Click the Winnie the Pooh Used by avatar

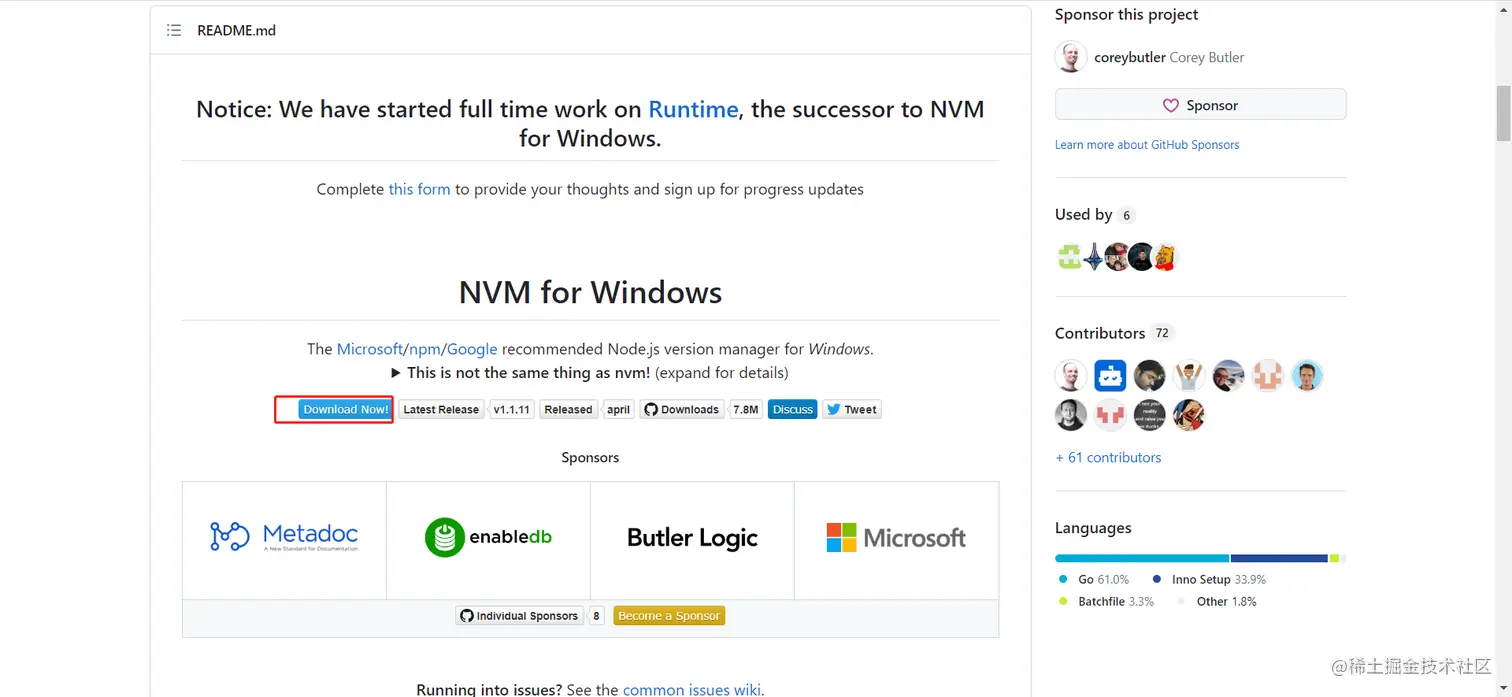1165,257
